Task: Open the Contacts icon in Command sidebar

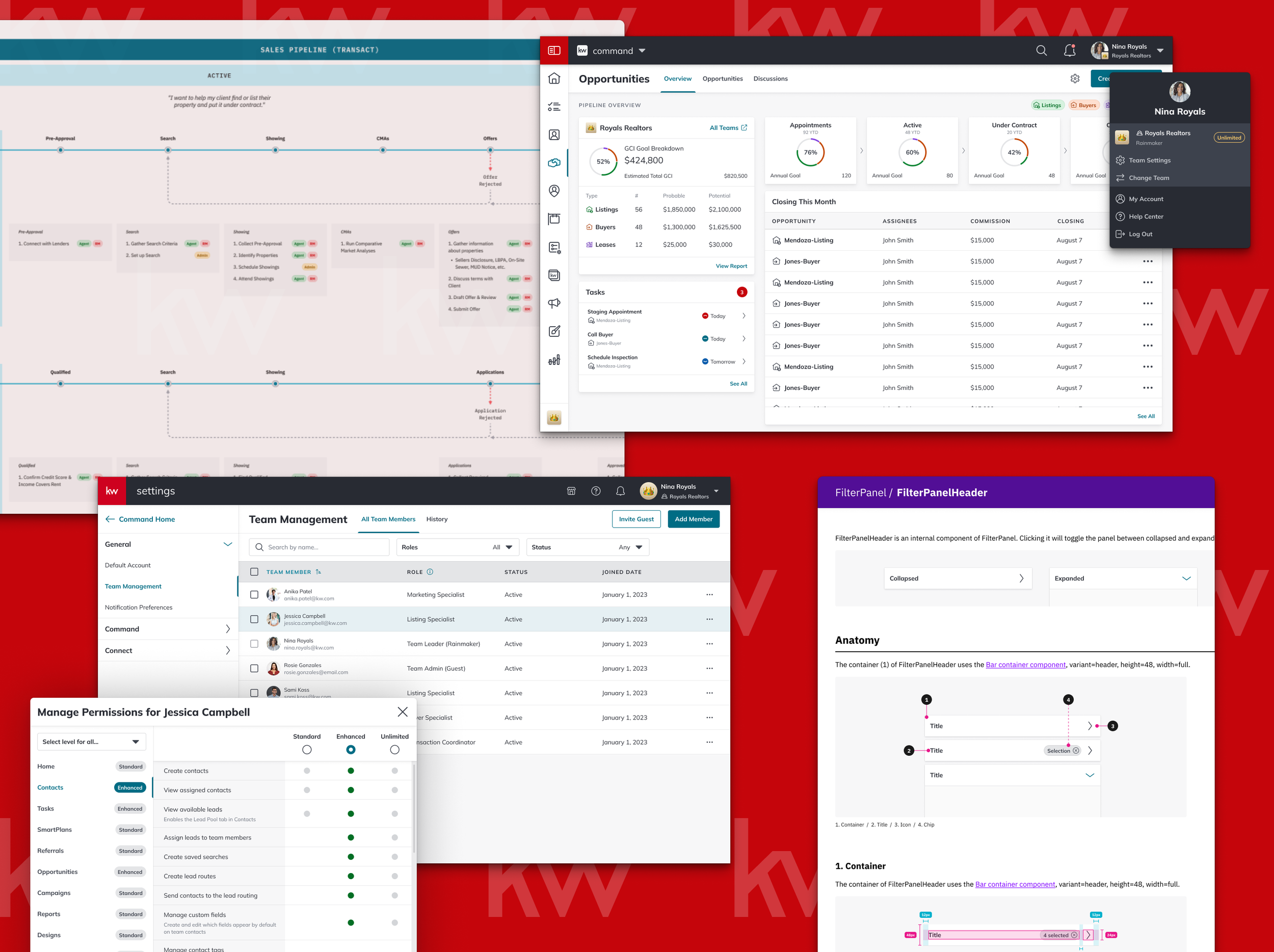Action: click(x=554, y=135)
